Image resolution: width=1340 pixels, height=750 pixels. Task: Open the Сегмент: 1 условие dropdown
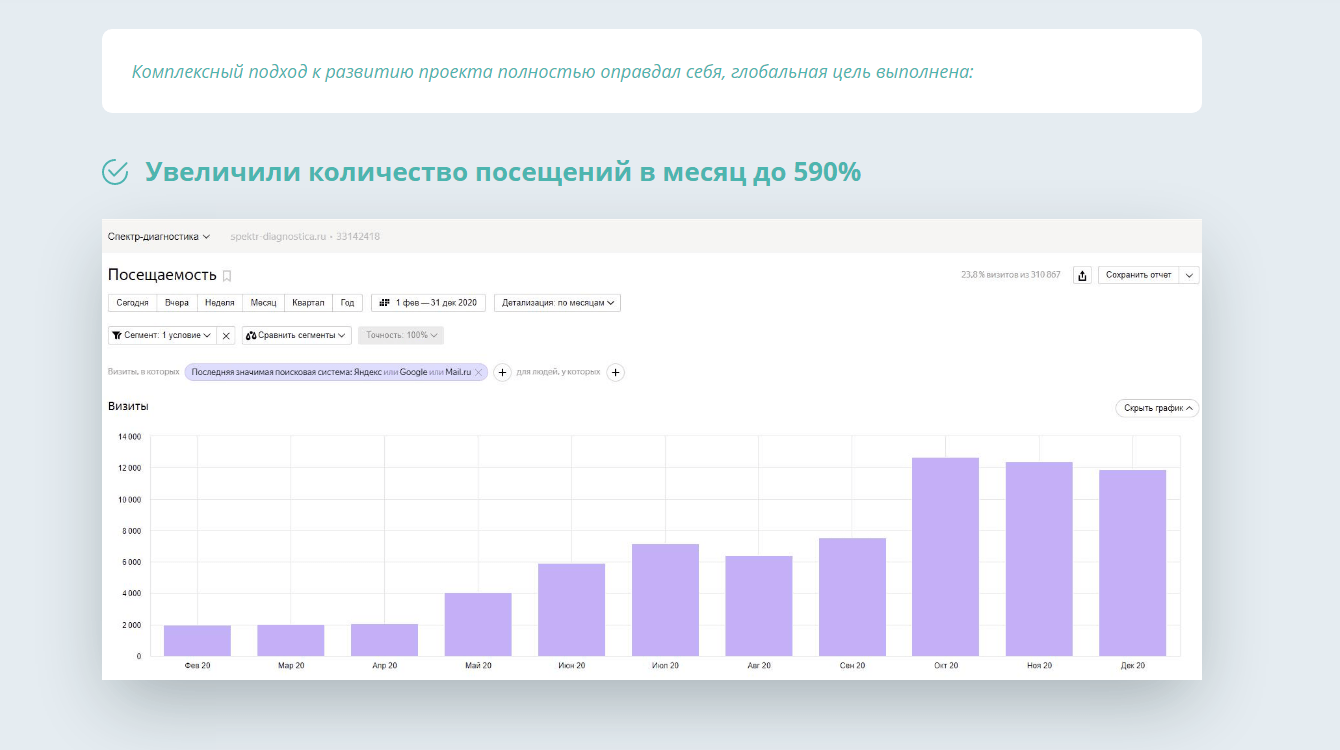click(162, 336)
